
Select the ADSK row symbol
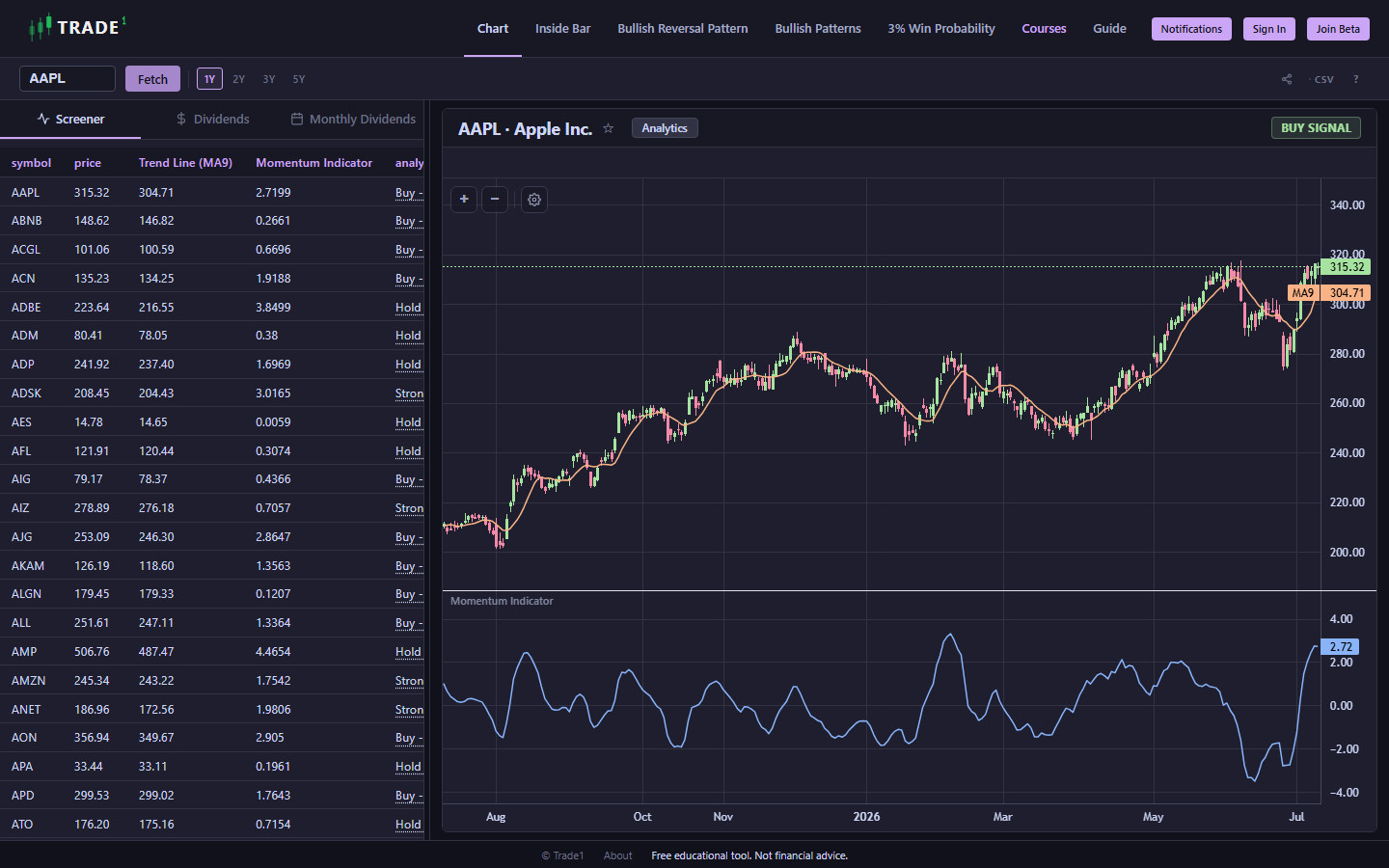tap(26, 393)
